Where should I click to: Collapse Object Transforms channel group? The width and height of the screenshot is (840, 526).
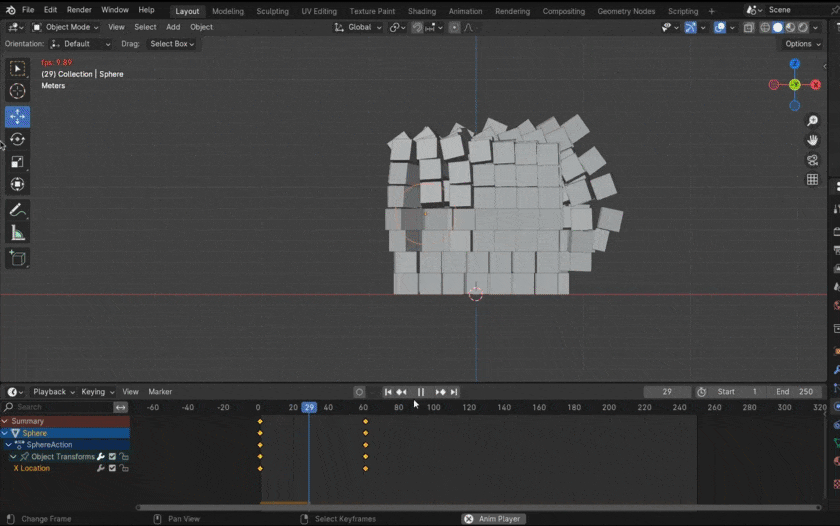click(13, 457)
